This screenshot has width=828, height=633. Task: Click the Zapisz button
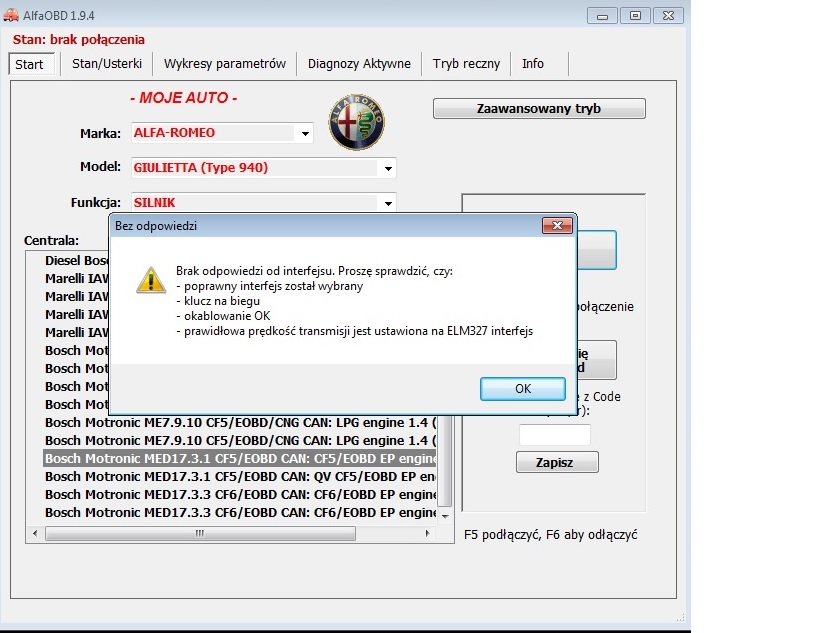click(x=557, y=462)
